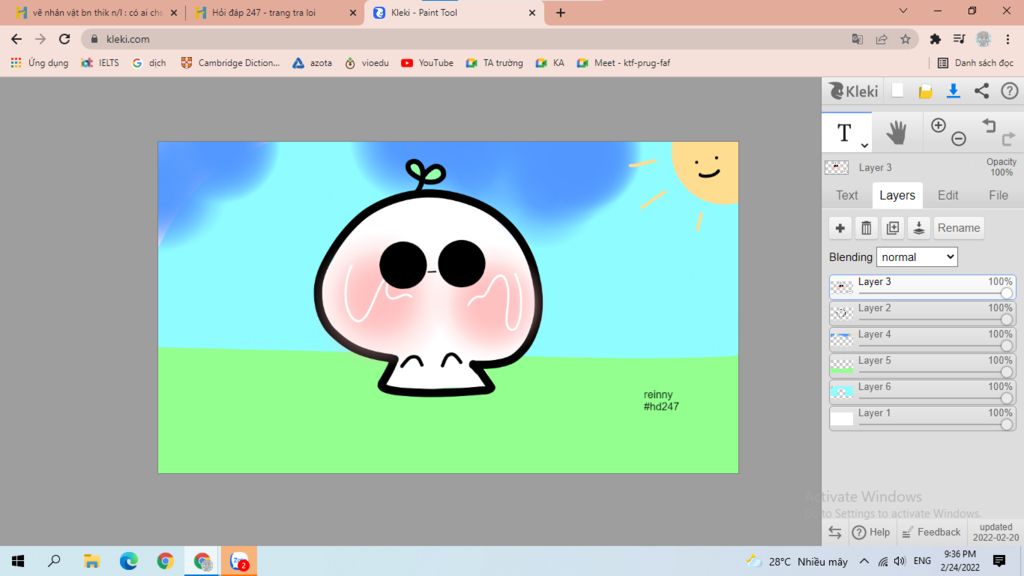Open the azota bookmark
Viewport: 1024px width, 576px height.
312,63
